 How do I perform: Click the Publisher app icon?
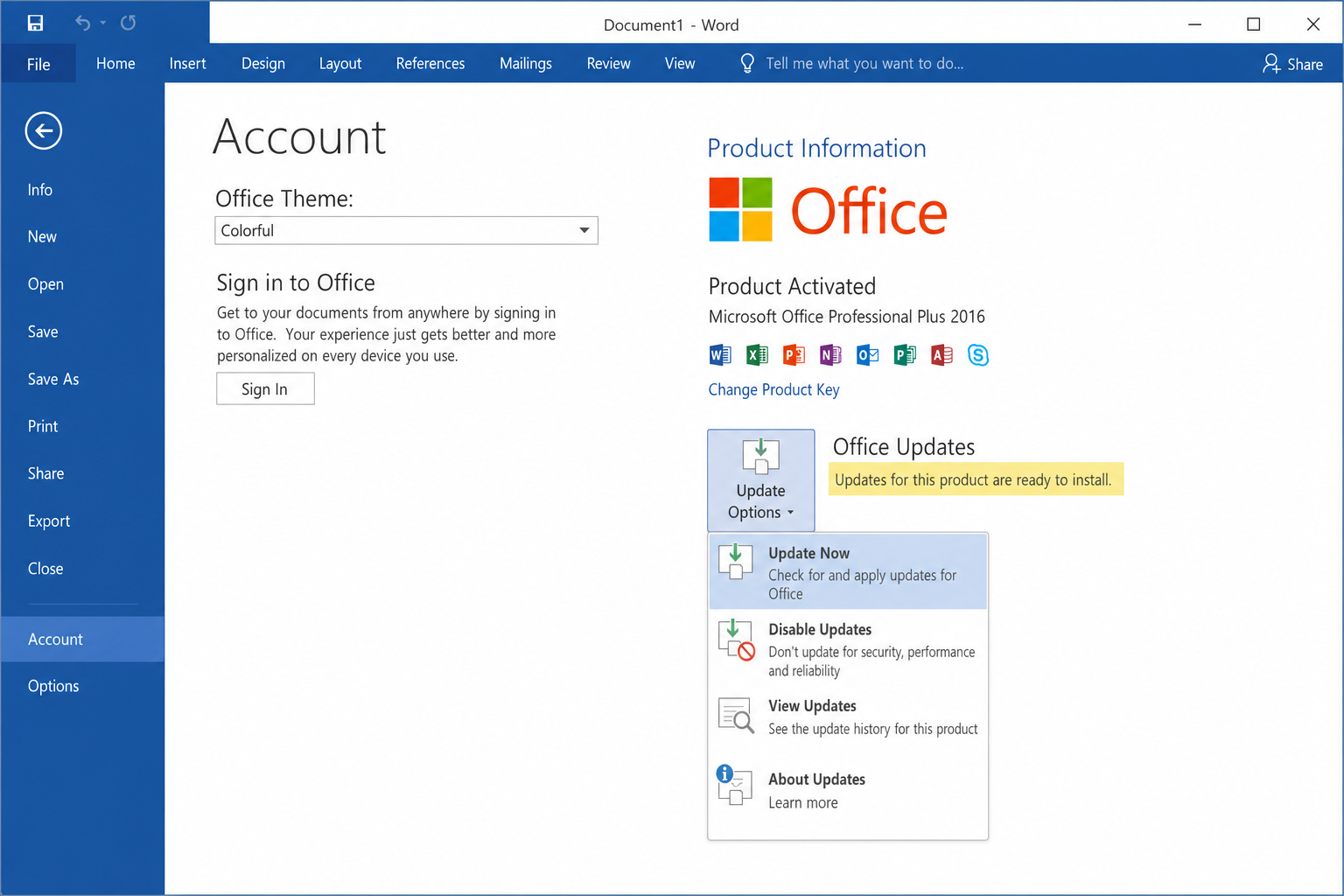coord(905,354)
